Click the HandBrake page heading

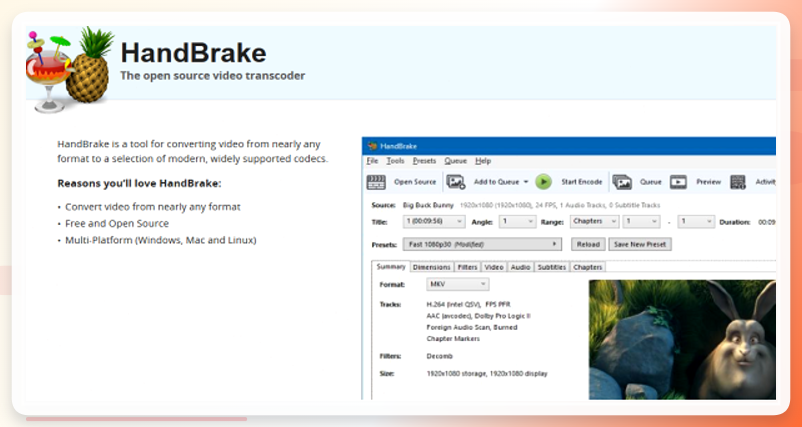tap(193, 53)
